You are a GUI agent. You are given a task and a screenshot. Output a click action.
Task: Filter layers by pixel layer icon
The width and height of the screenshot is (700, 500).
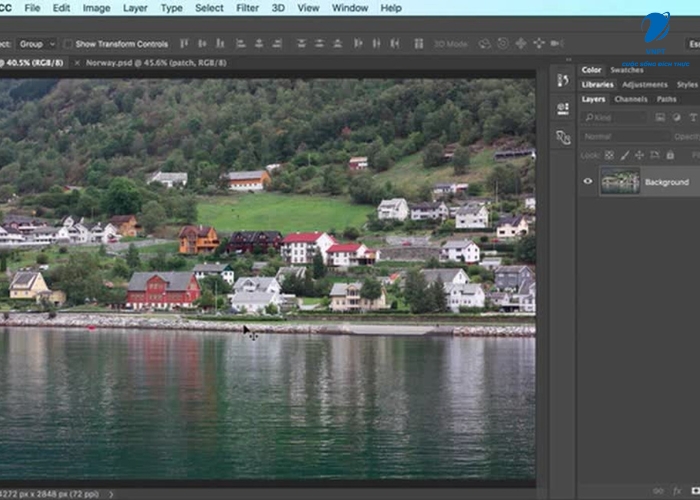click(660, 117)
